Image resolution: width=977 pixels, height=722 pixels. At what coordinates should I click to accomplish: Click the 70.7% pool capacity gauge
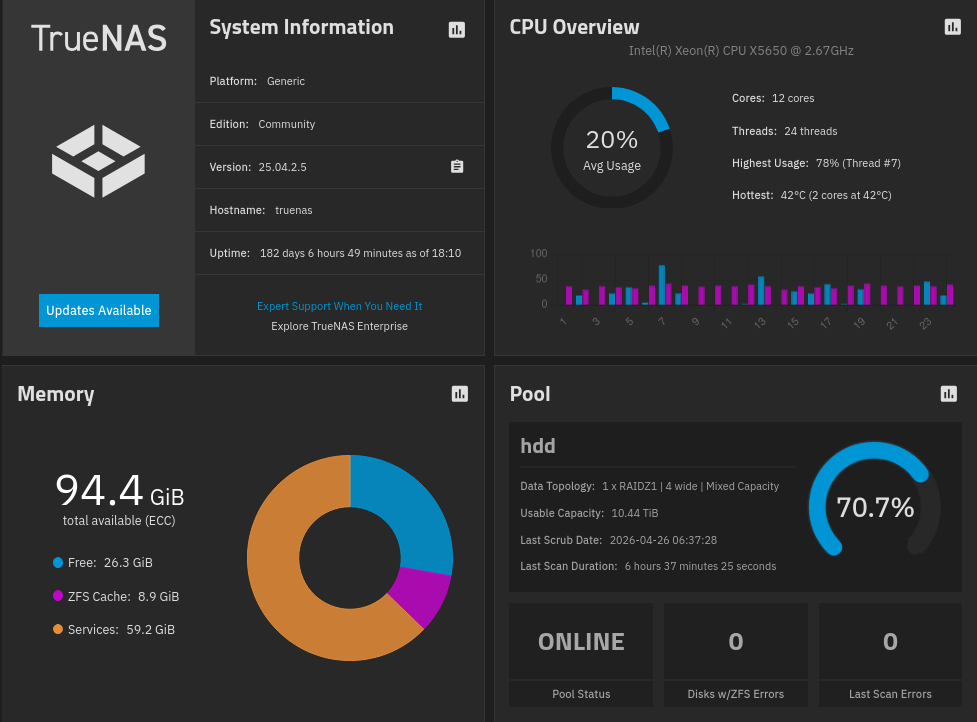[874, 507]
